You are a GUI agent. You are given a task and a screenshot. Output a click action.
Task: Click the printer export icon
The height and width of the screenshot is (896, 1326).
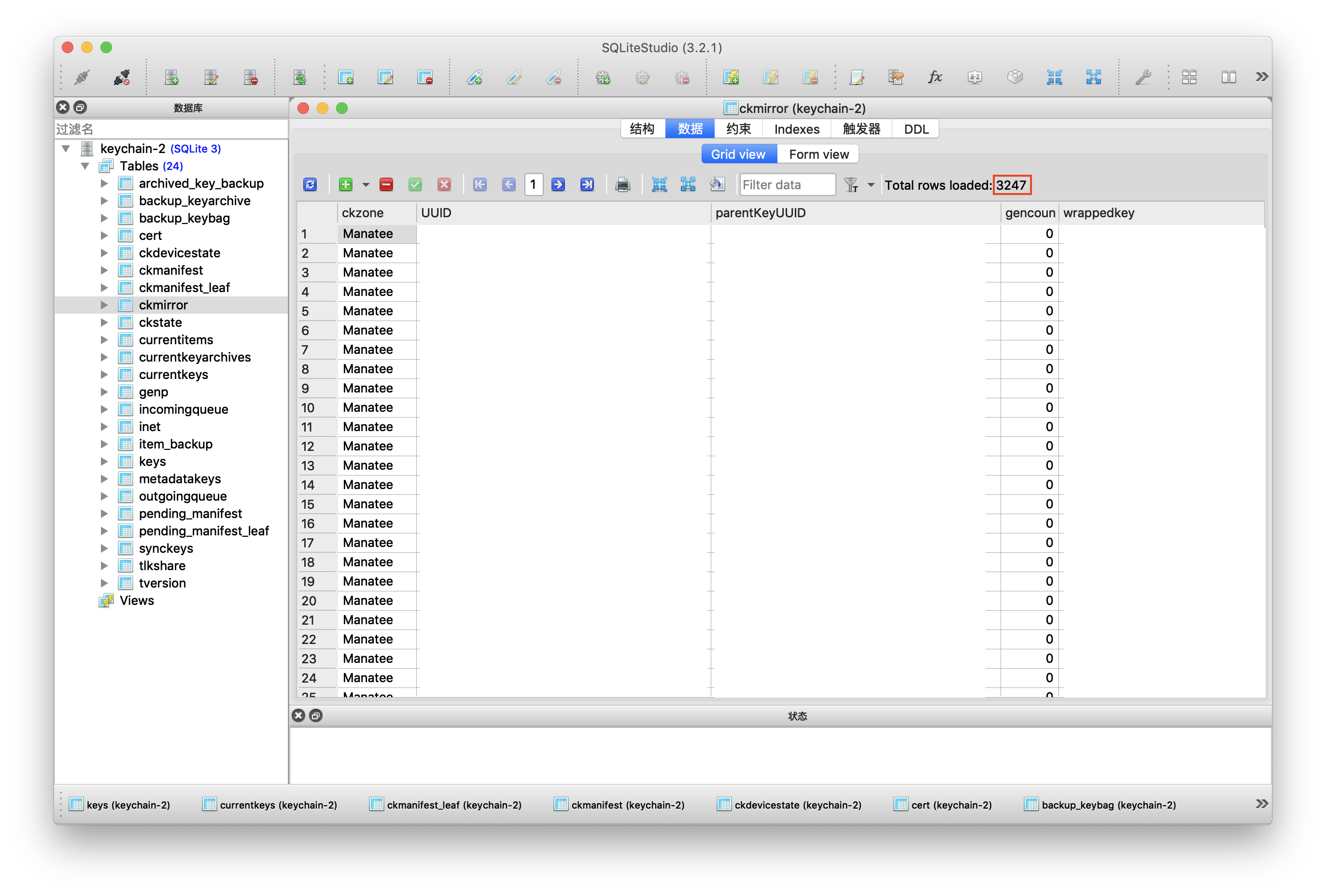pyautogui.click(x=622, y=185)
